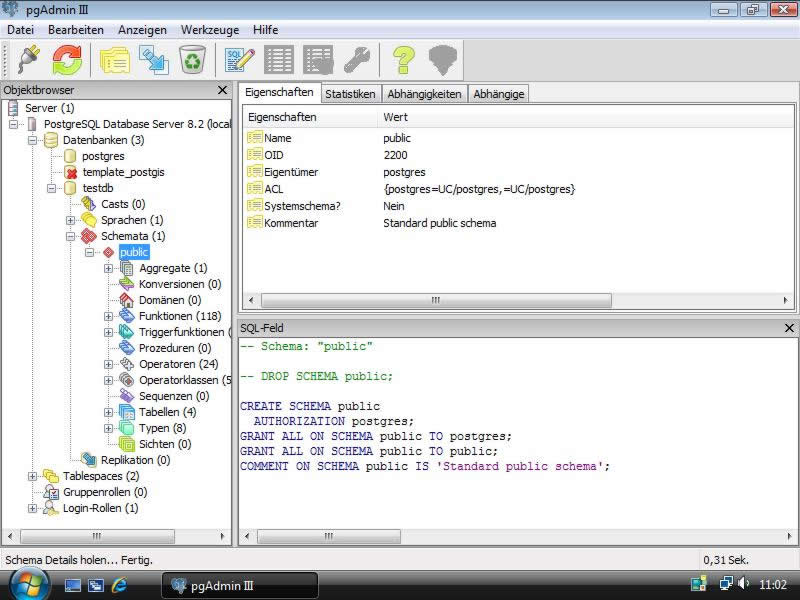Click the Prozeduren (0) tree icon
Screen dimensions: 800x600
(127, 348)
